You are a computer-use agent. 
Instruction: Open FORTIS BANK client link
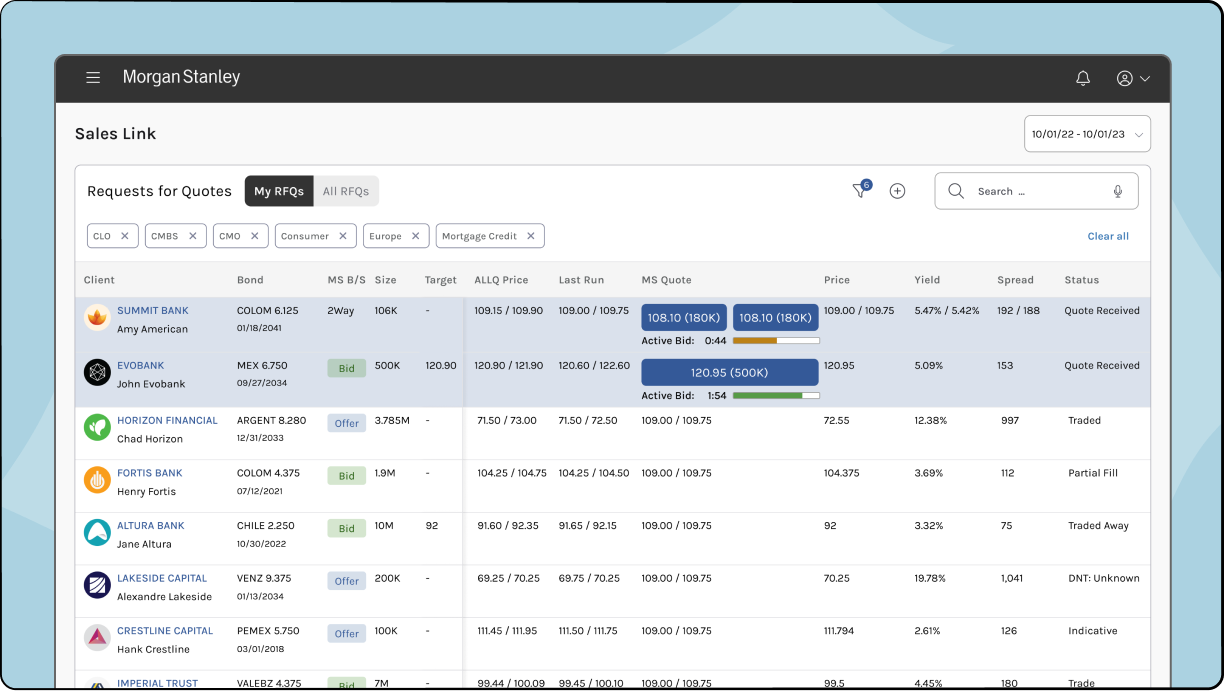click(150, 473)
